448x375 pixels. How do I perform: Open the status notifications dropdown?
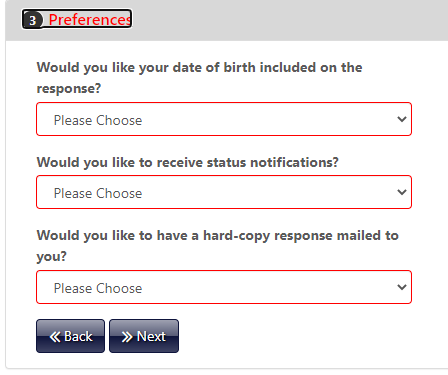224,192
